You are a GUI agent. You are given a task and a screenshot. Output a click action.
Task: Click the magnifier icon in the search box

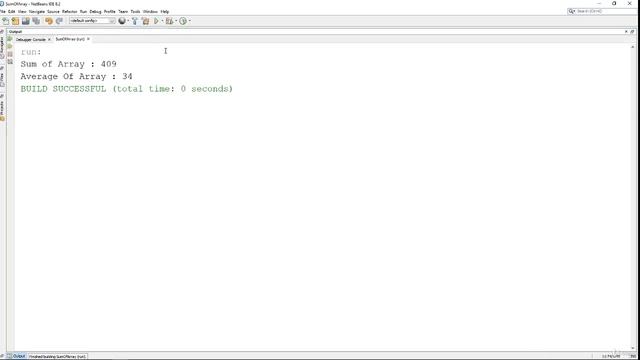(x=571, y=11)
